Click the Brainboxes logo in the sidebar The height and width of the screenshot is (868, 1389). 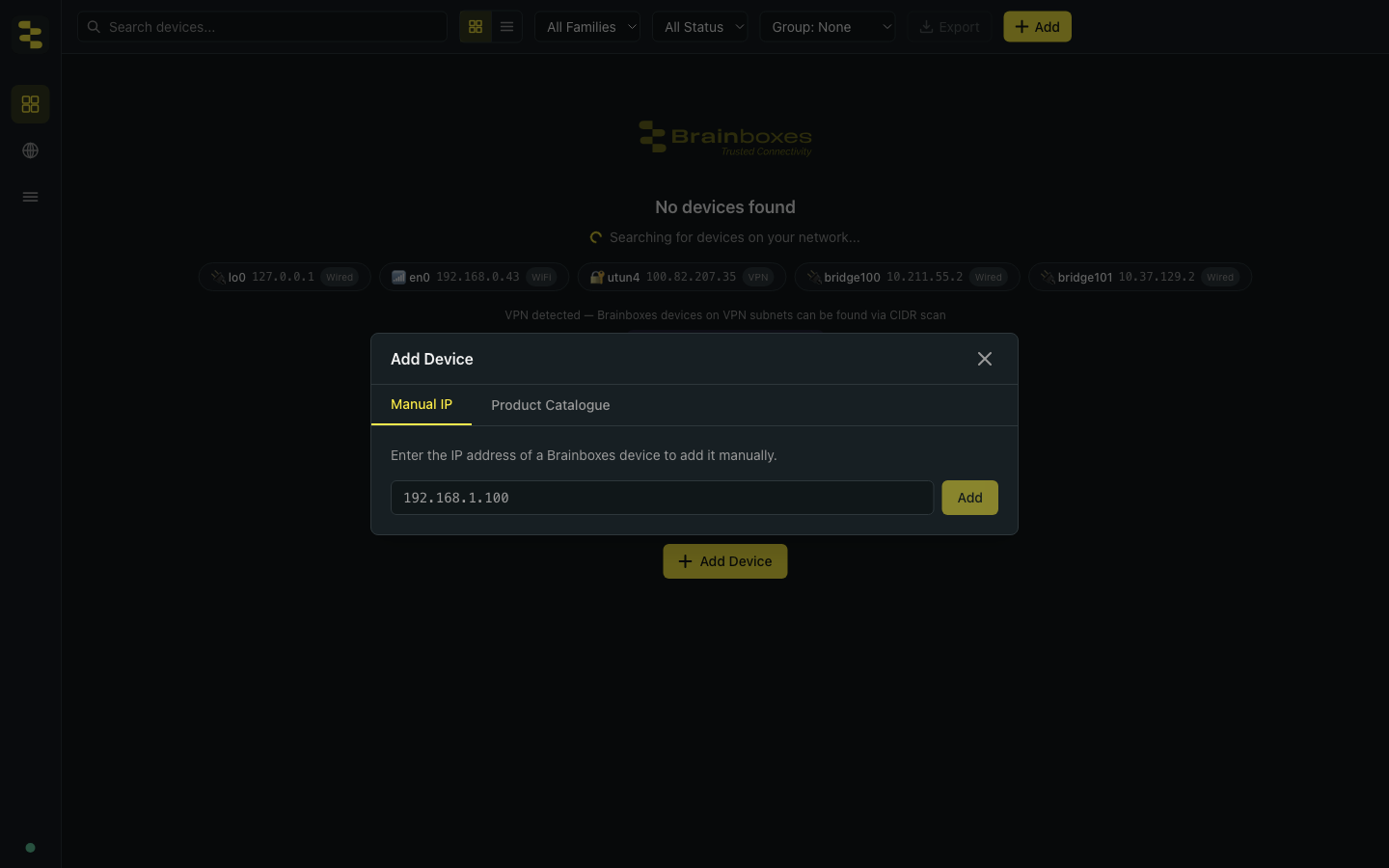(31, 34)
